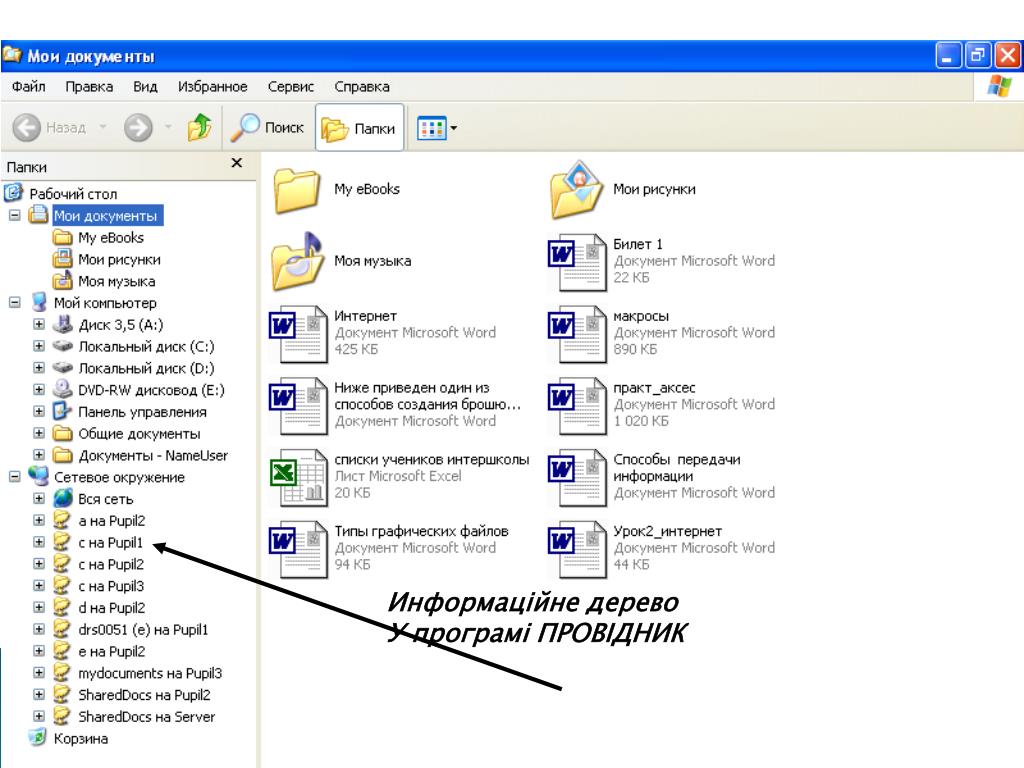Select My eBooks in folder tree
This screenshot has width=1024, height=768.
coord(111,238)
